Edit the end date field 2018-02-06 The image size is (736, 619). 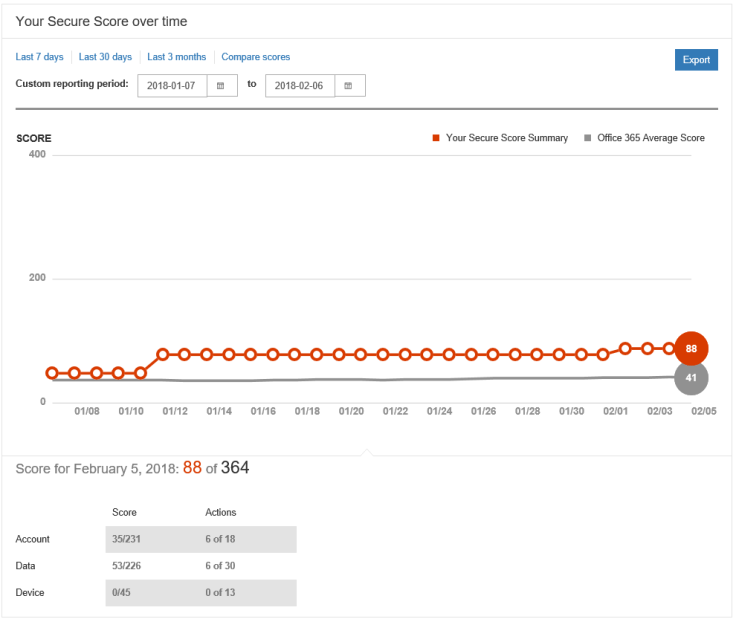tap(299, 86)
